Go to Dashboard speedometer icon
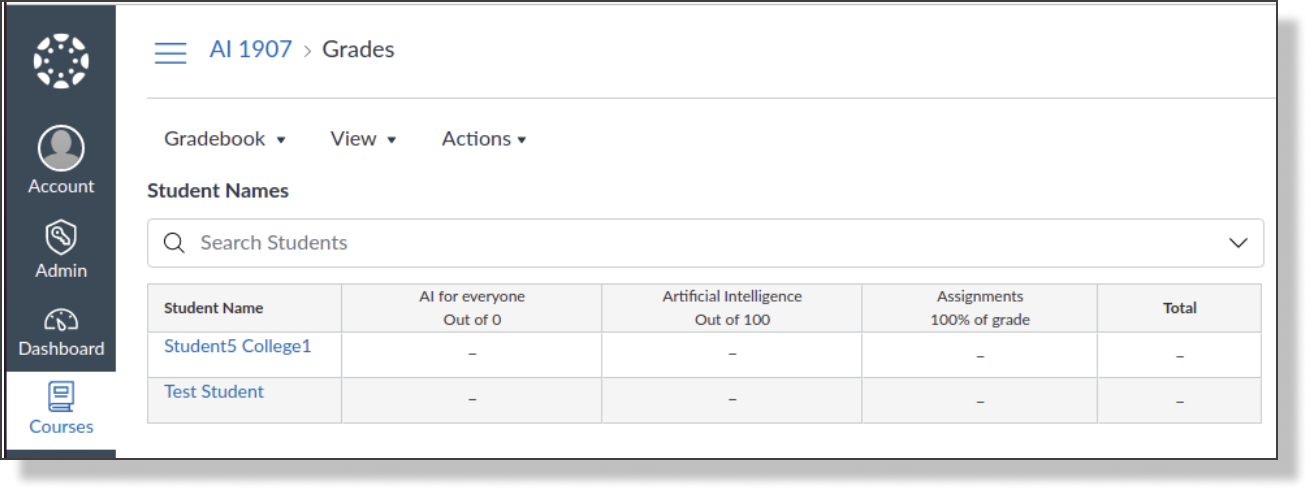 (61, 320)
